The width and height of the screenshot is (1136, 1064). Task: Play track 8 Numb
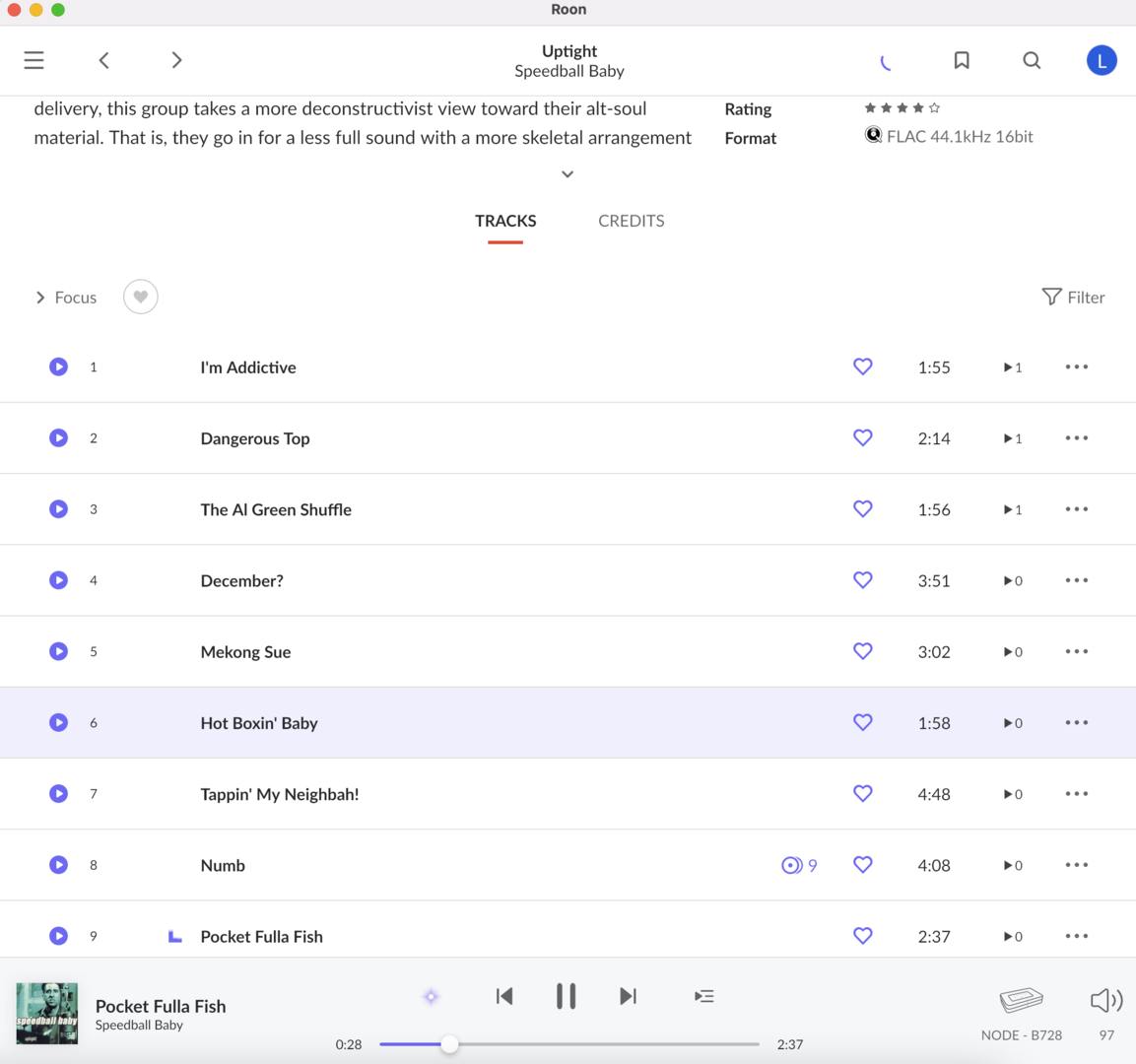pyautogui.click(x=59, y=865)
